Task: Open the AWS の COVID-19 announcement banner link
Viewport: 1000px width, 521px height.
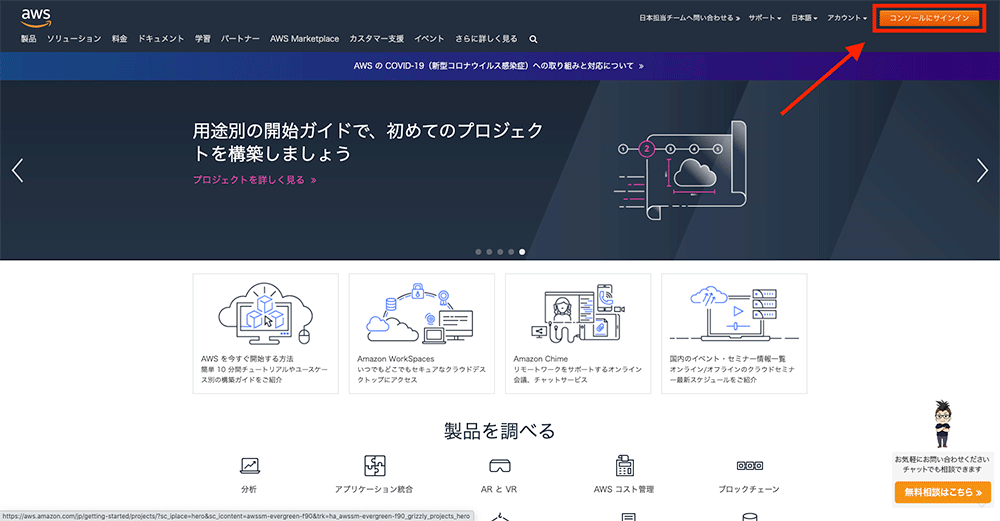Action: point(499,66)
